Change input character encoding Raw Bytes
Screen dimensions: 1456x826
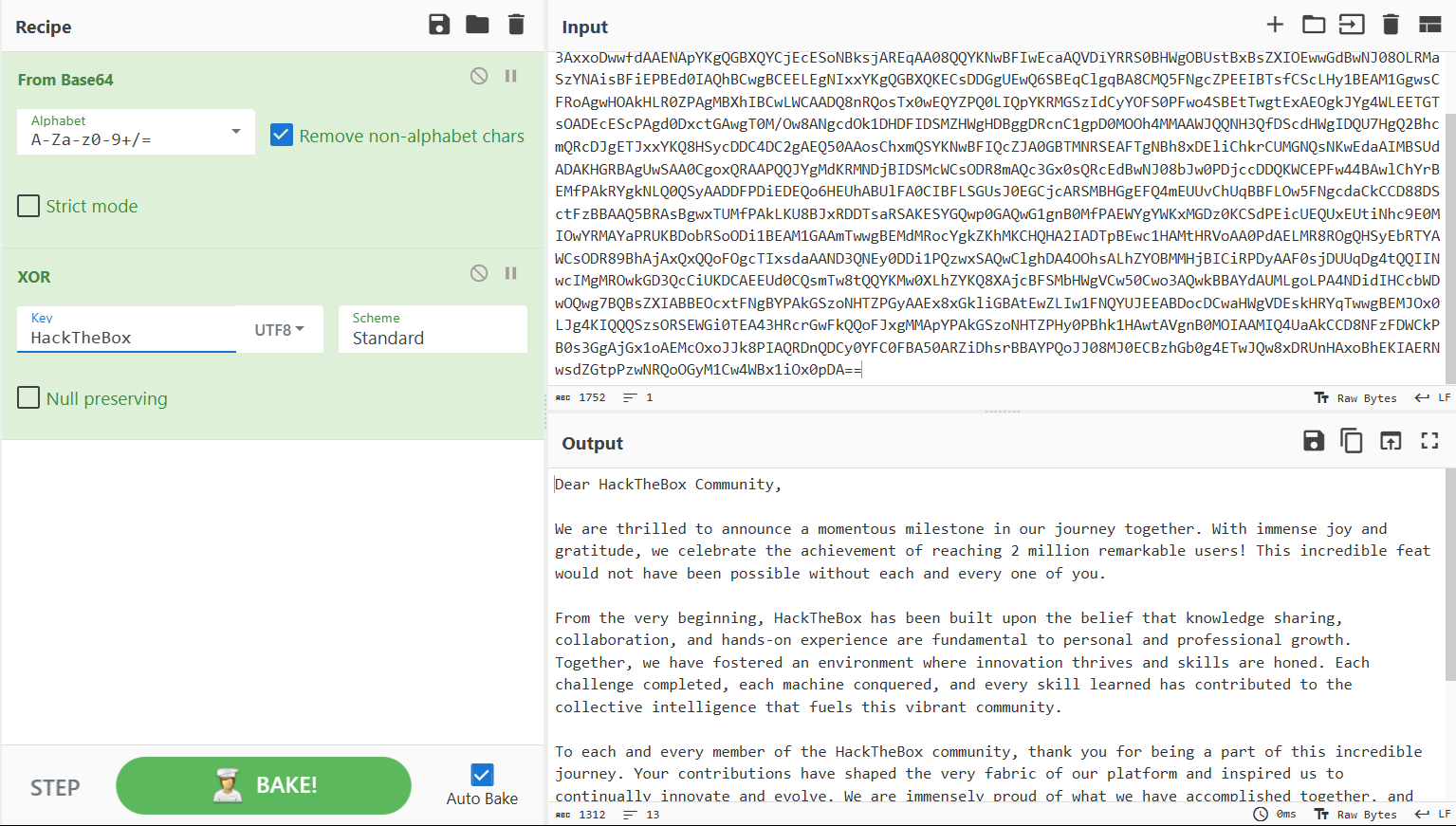pyautogui.click(x=1355, y=398)
